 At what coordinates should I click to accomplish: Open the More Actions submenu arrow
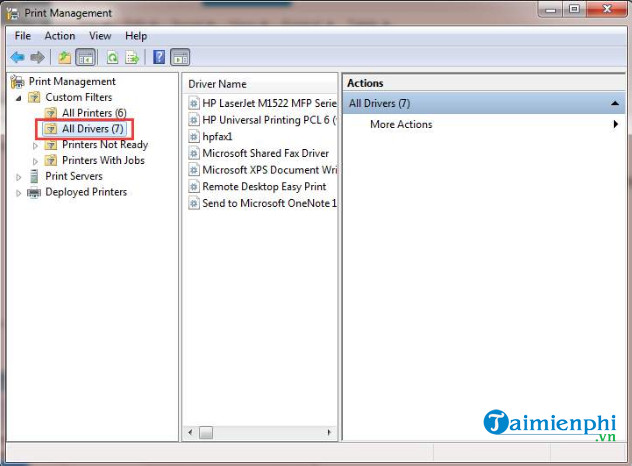tap(615, 124)
